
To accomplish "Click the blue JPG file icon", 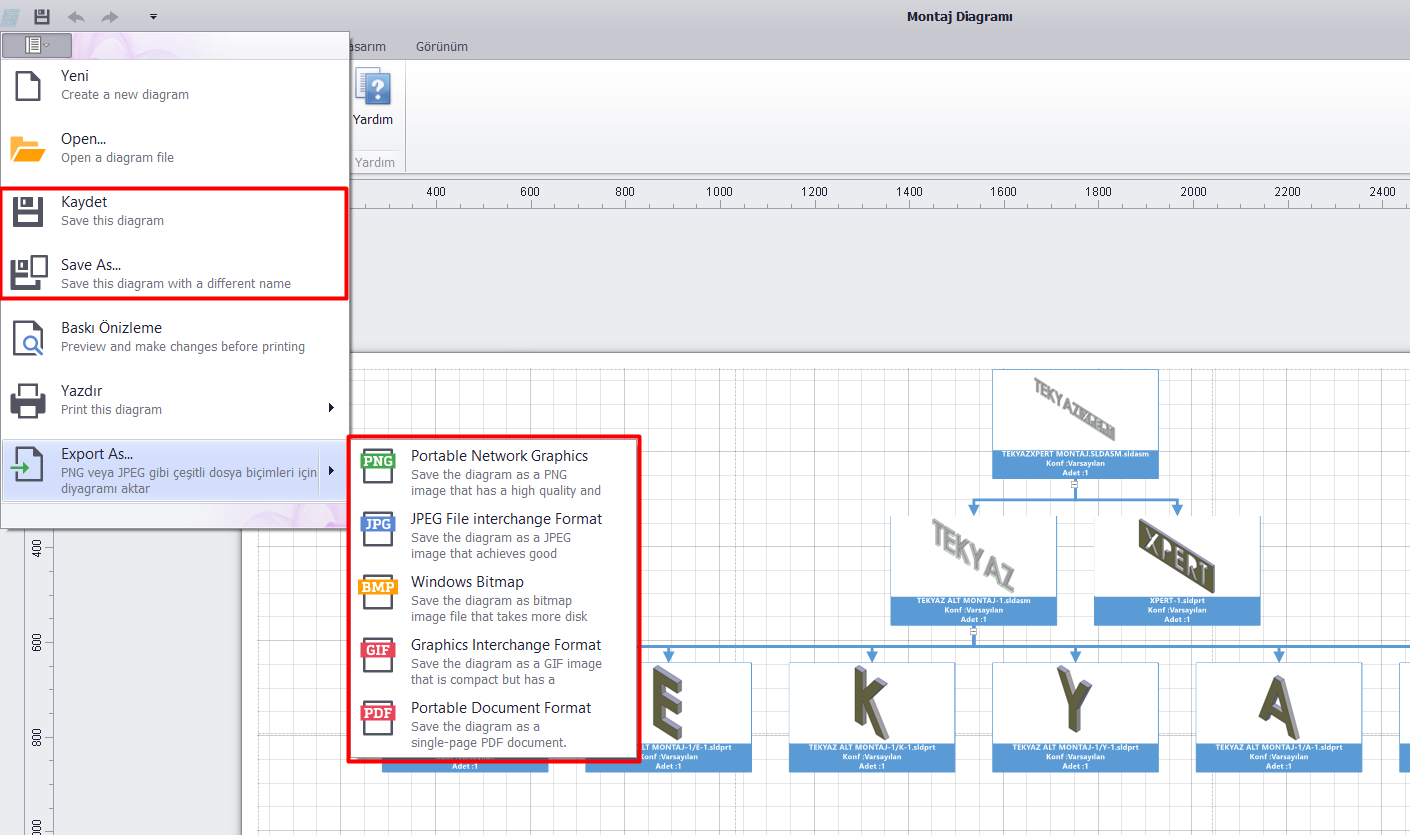I will tap(378, 529).
